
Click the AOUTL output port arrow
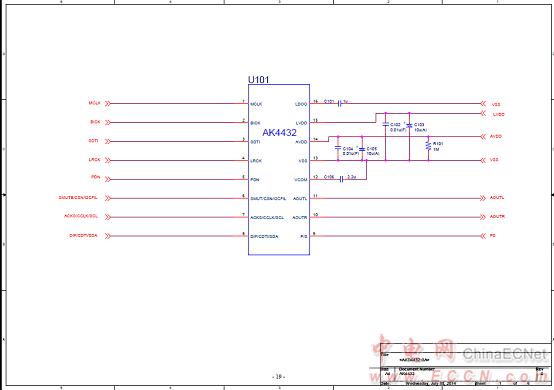(483, 198)
